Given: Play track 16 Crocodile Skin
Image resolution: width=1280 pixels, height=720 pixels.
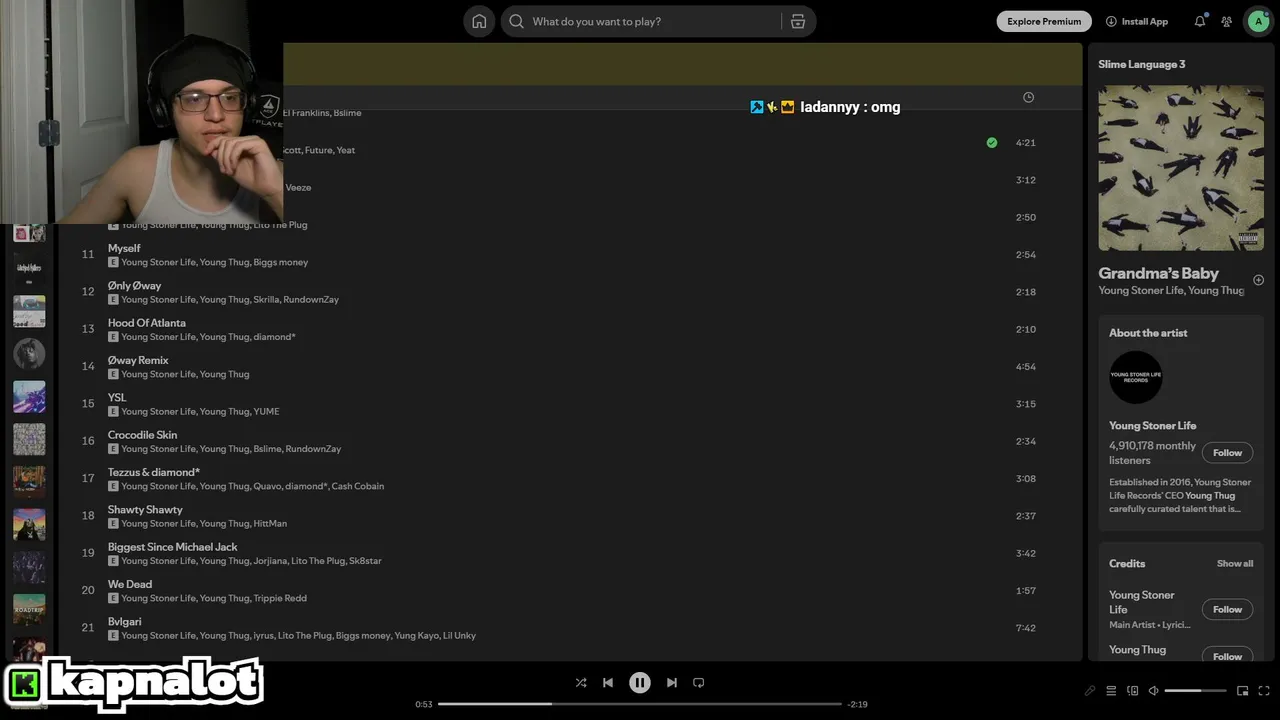Looking at the screenshot, I should tap(88, 441).
